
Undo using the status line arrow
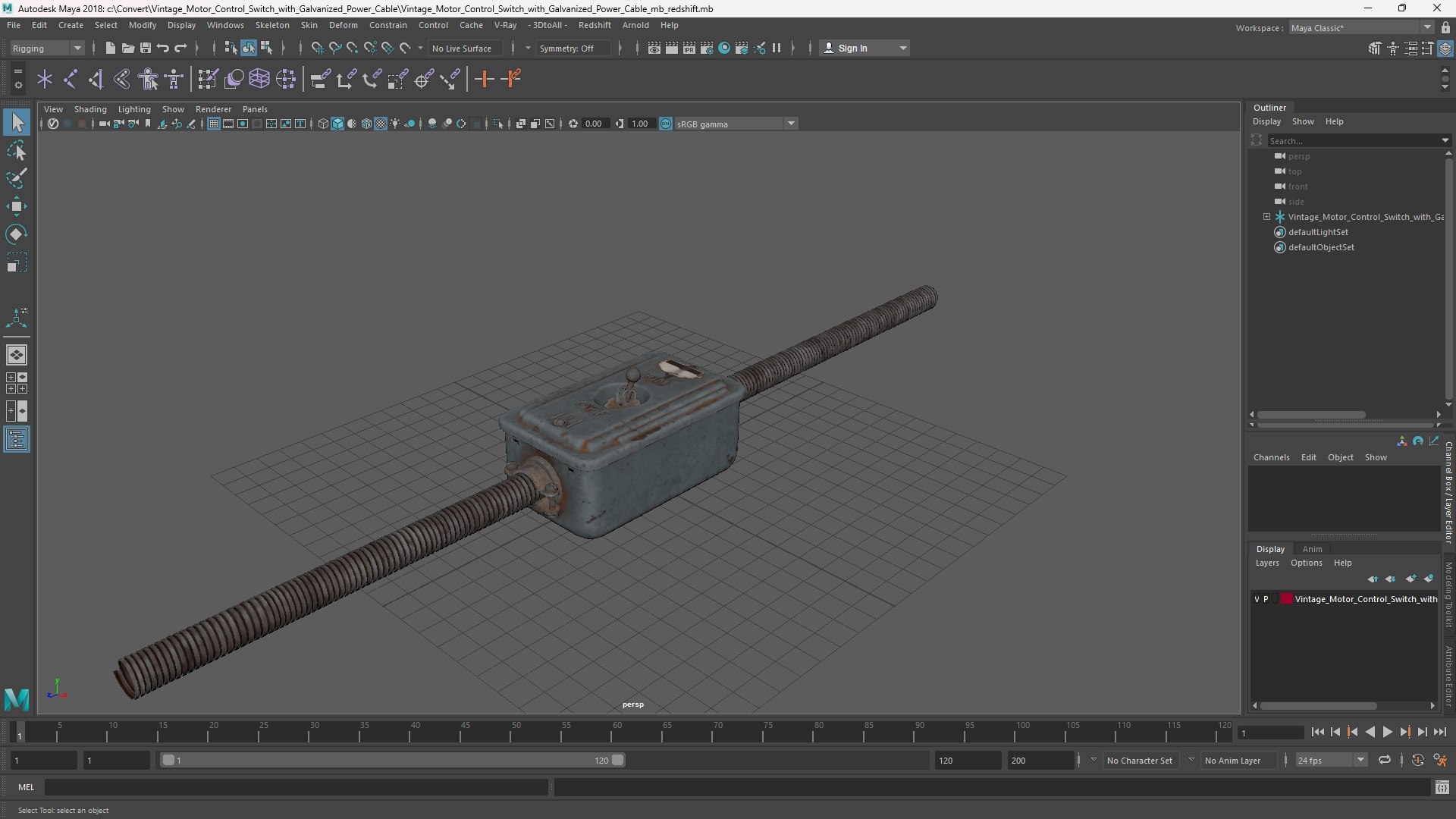click(163, 48)
